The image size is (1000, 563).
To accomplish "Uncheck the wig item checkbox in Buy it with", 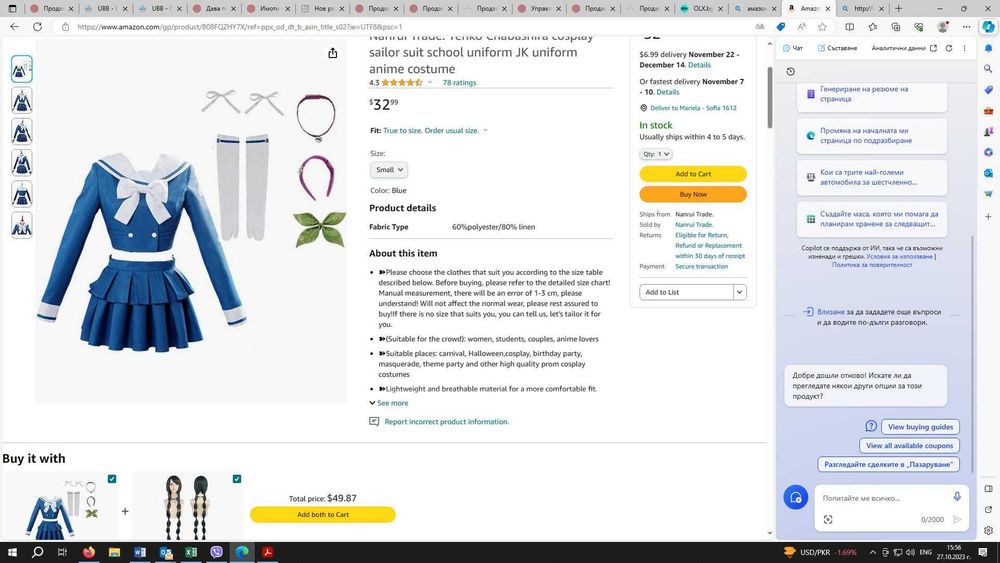I will [237, 479].
